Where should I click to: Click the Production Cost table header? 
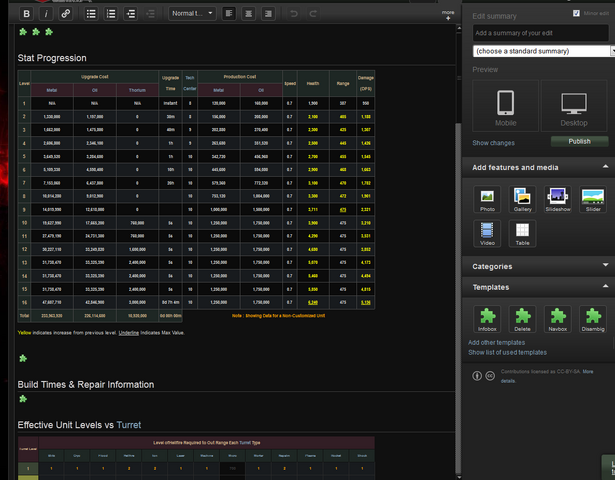(240, 77)
